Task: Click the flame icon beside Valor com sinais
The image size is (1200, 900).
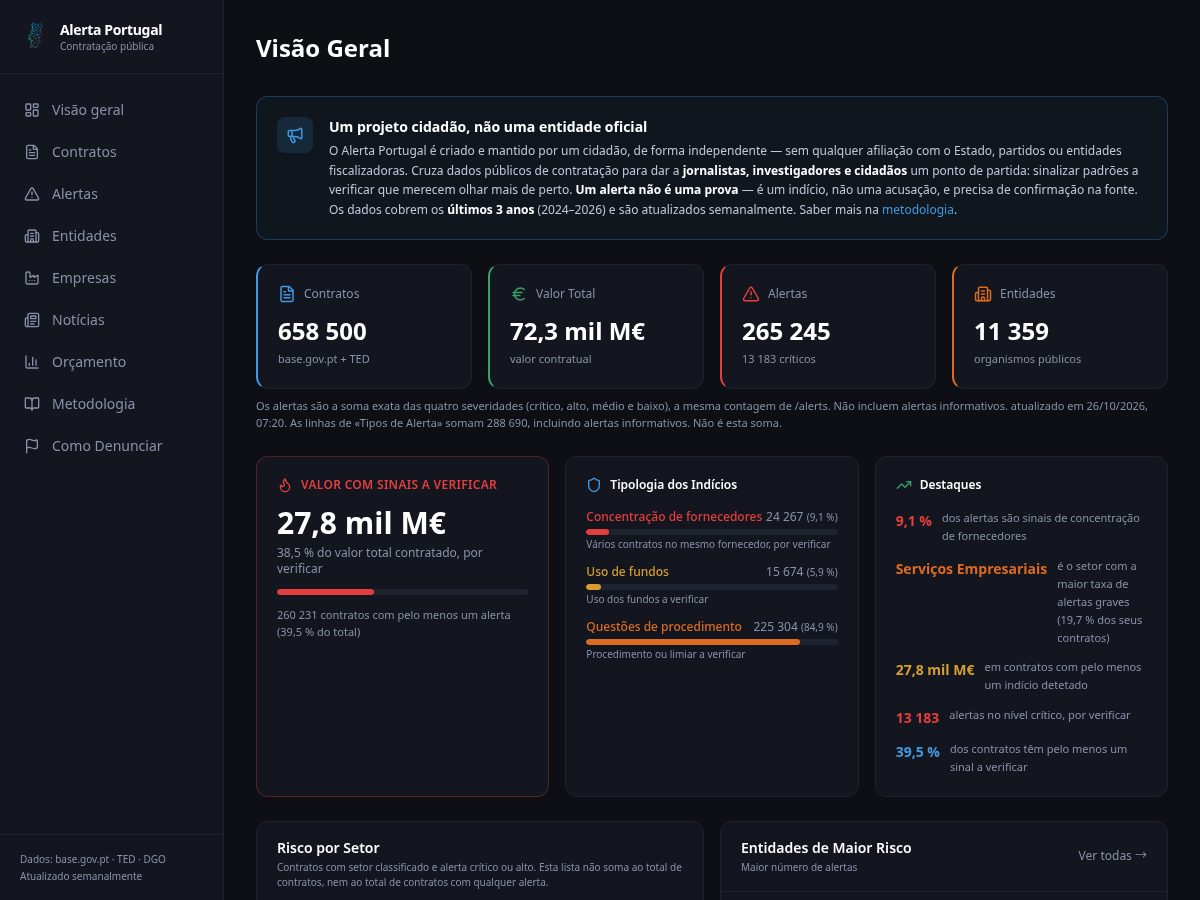Action: [285, 485]
